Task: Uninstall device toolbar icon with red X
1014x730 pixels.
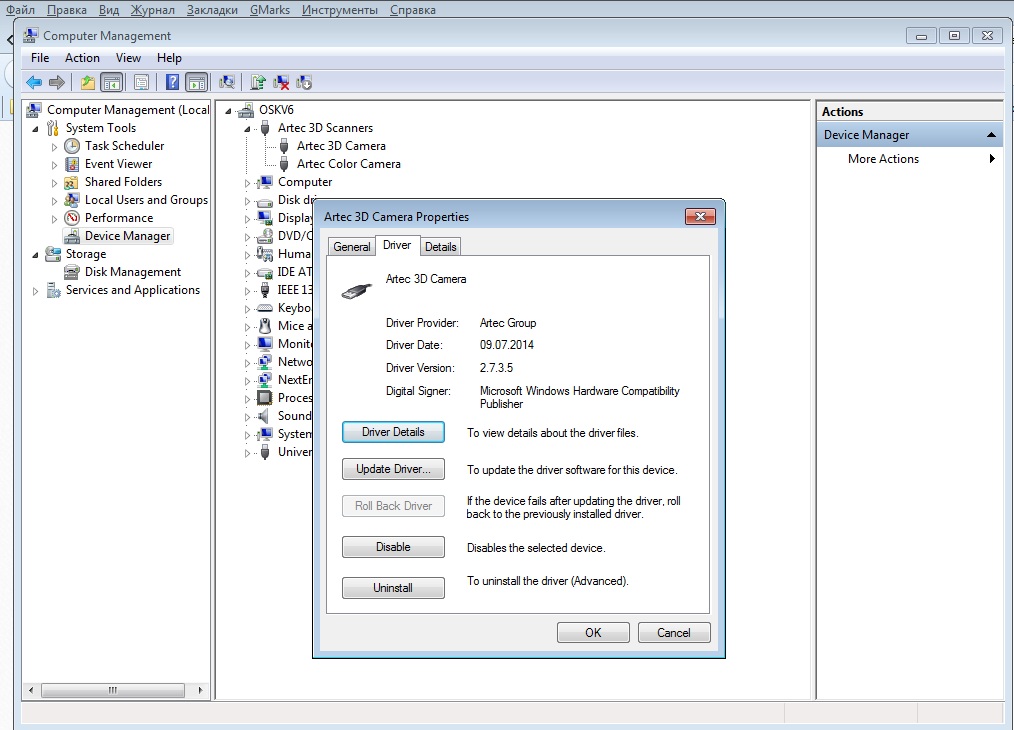Action: (281, 82)
